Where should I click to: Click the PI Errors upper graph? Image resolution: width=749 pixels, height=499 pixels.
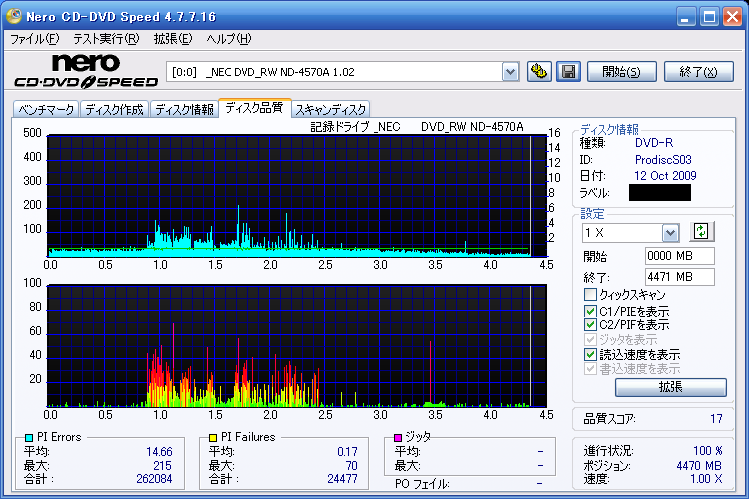[x=297, y=196]
